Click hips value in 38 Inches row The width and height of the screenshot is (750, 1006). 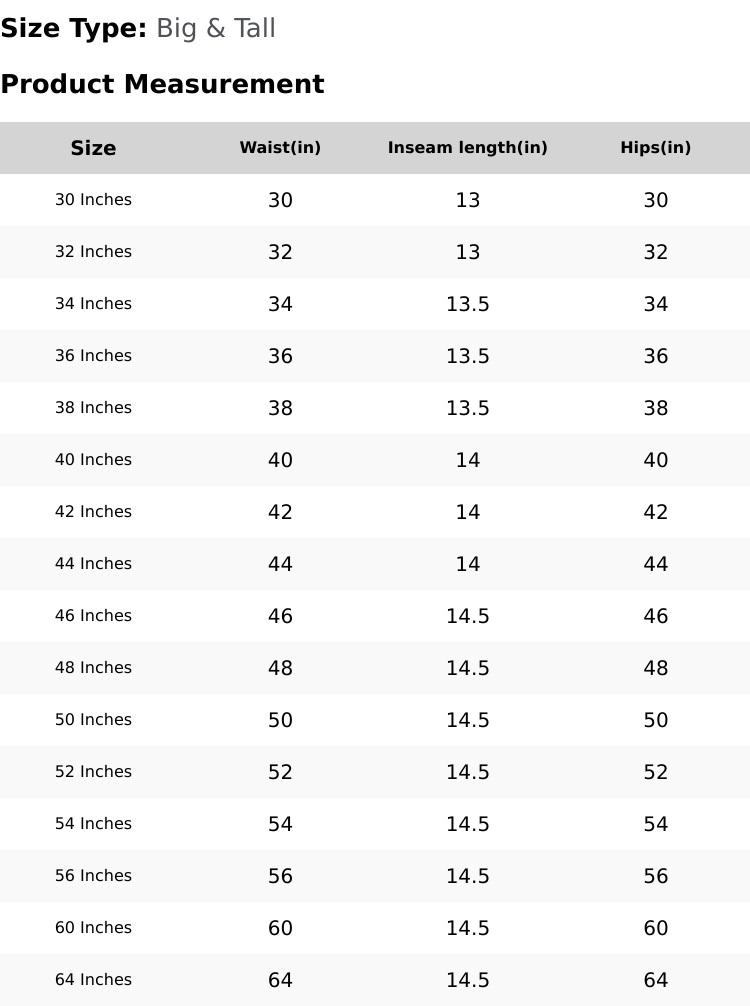(x=655, y=408)
